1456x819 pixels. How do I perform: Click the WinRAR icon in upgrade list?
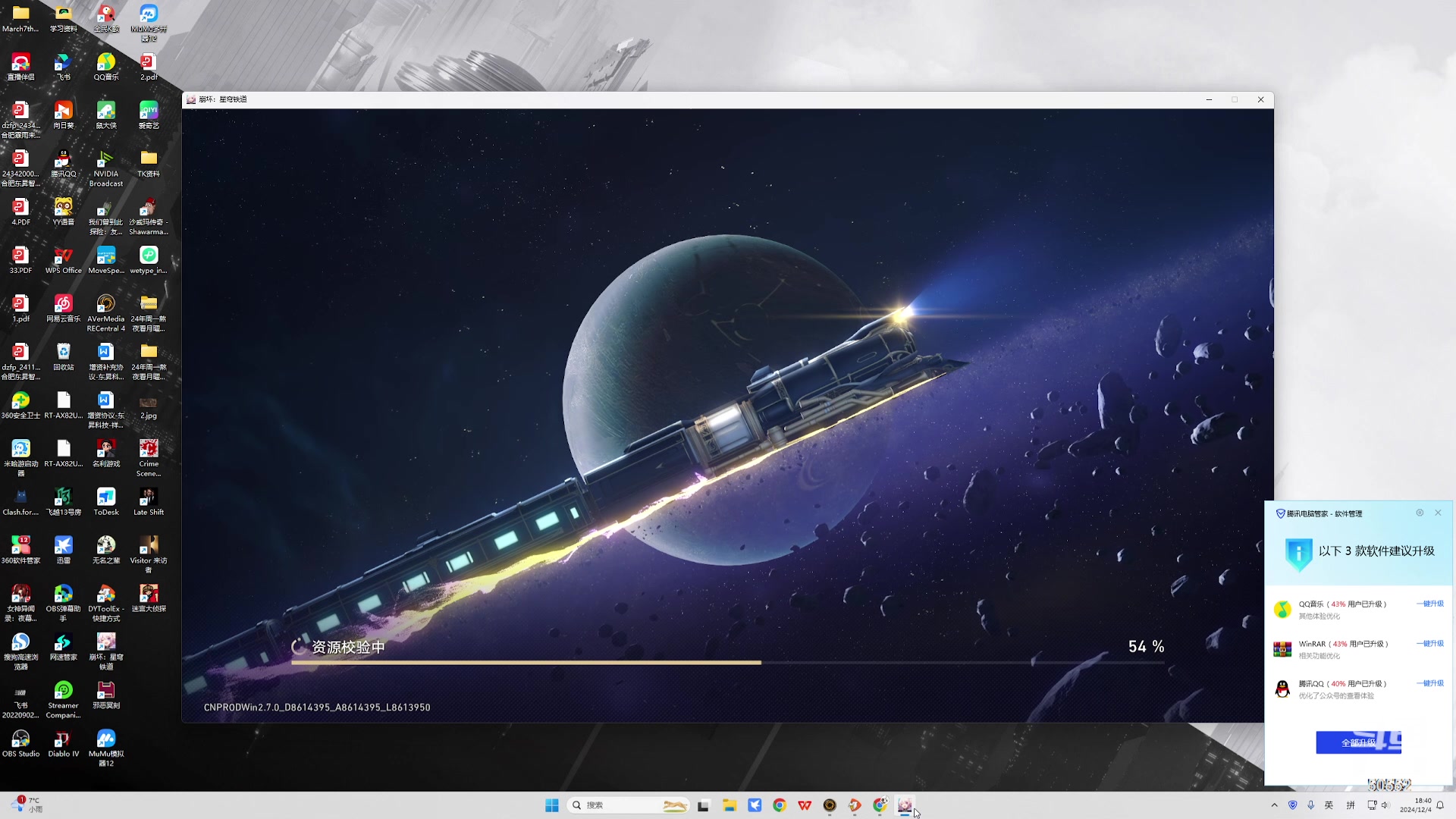click(1282, 649)
